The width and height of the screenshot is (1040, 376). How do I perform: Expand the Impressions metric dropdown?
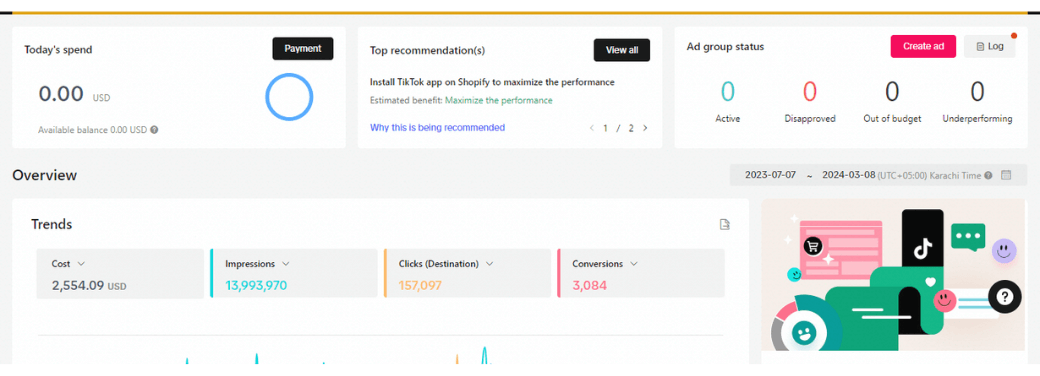(286, 264)
